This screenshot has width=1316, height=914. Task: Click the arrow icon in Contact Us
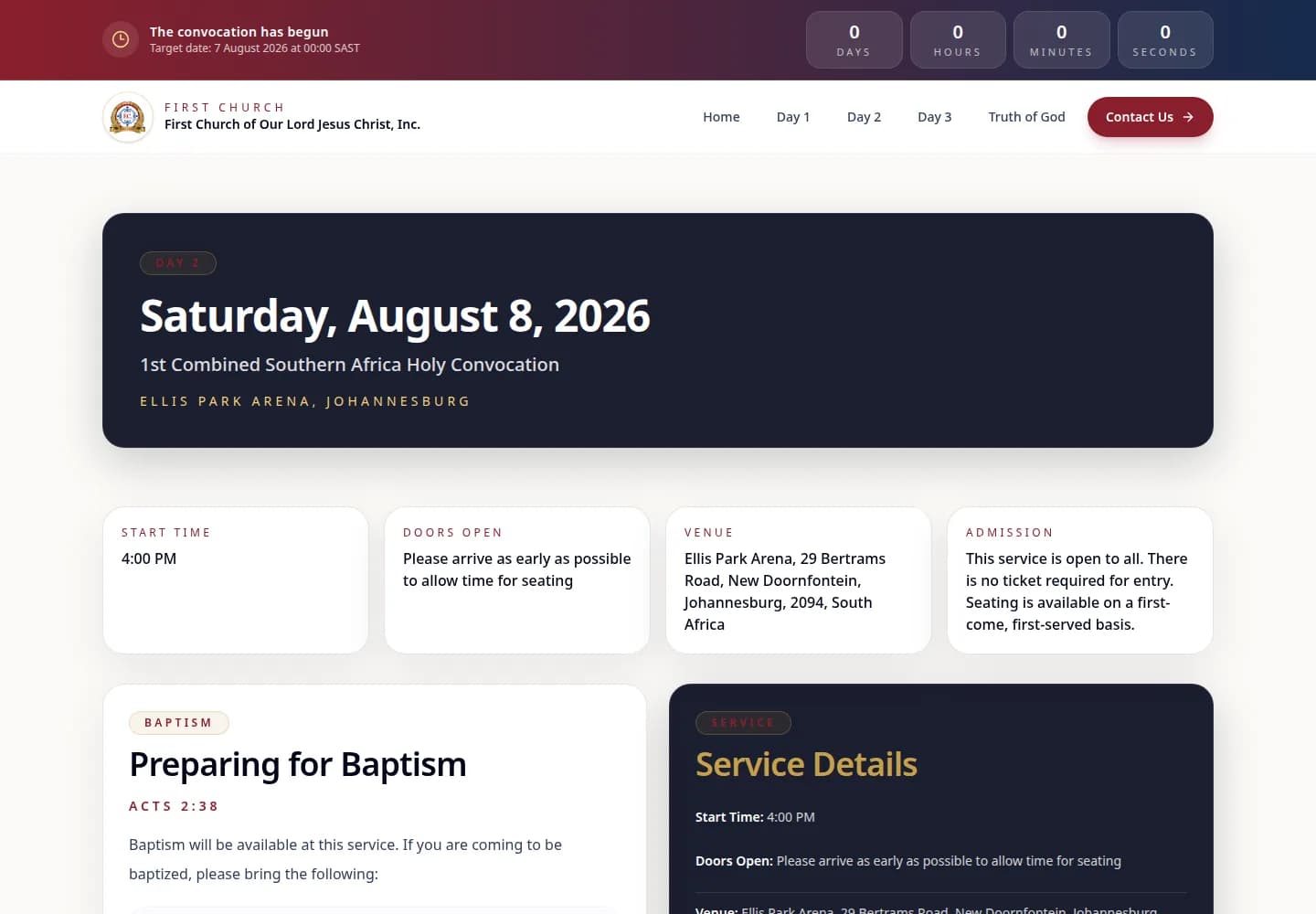pos(1188,117)
